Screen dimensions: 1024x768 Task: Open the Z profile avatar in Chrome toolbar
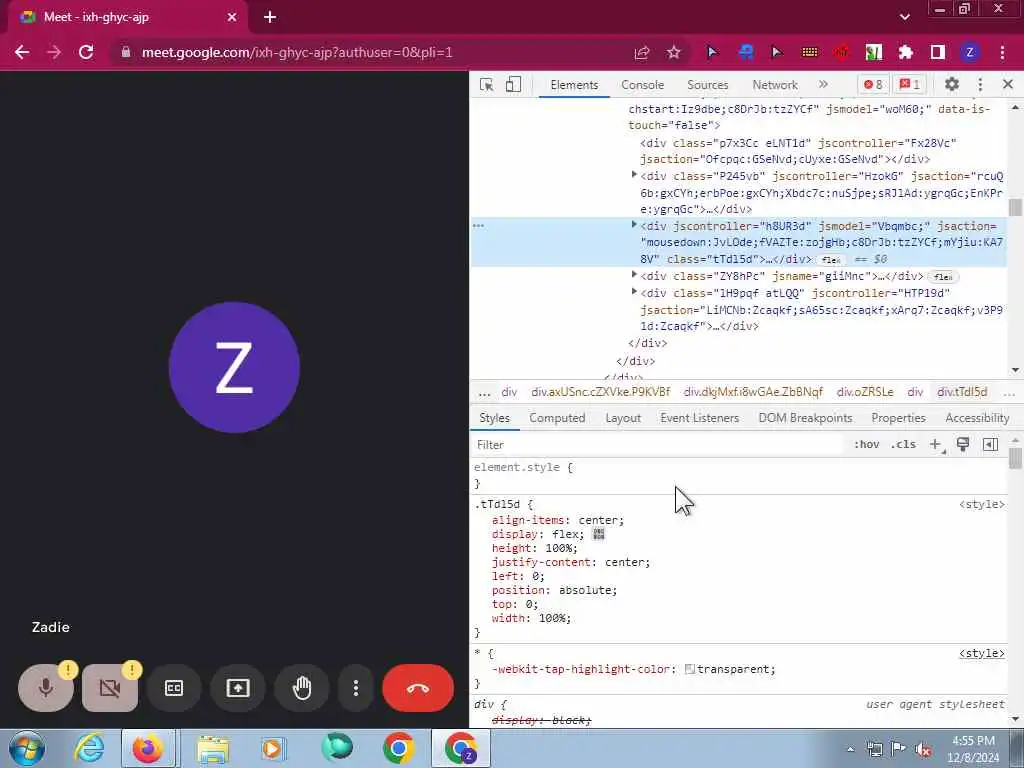pyautogui.click(x=970, y=52)
